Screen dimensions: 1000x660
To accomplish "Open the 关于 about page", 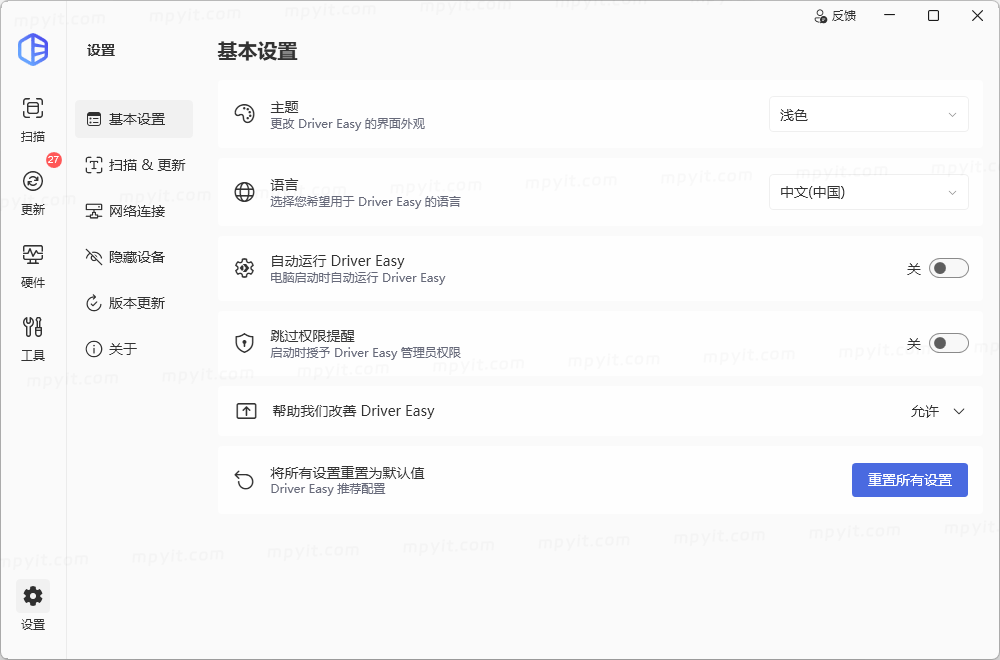I will 134,349.
